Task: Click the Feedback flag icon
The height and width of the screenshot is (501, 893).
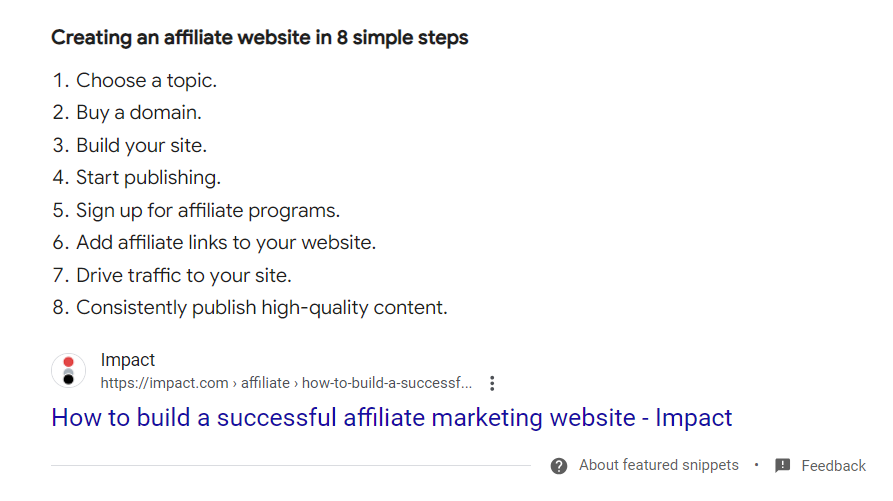Action: pos(783,466)
